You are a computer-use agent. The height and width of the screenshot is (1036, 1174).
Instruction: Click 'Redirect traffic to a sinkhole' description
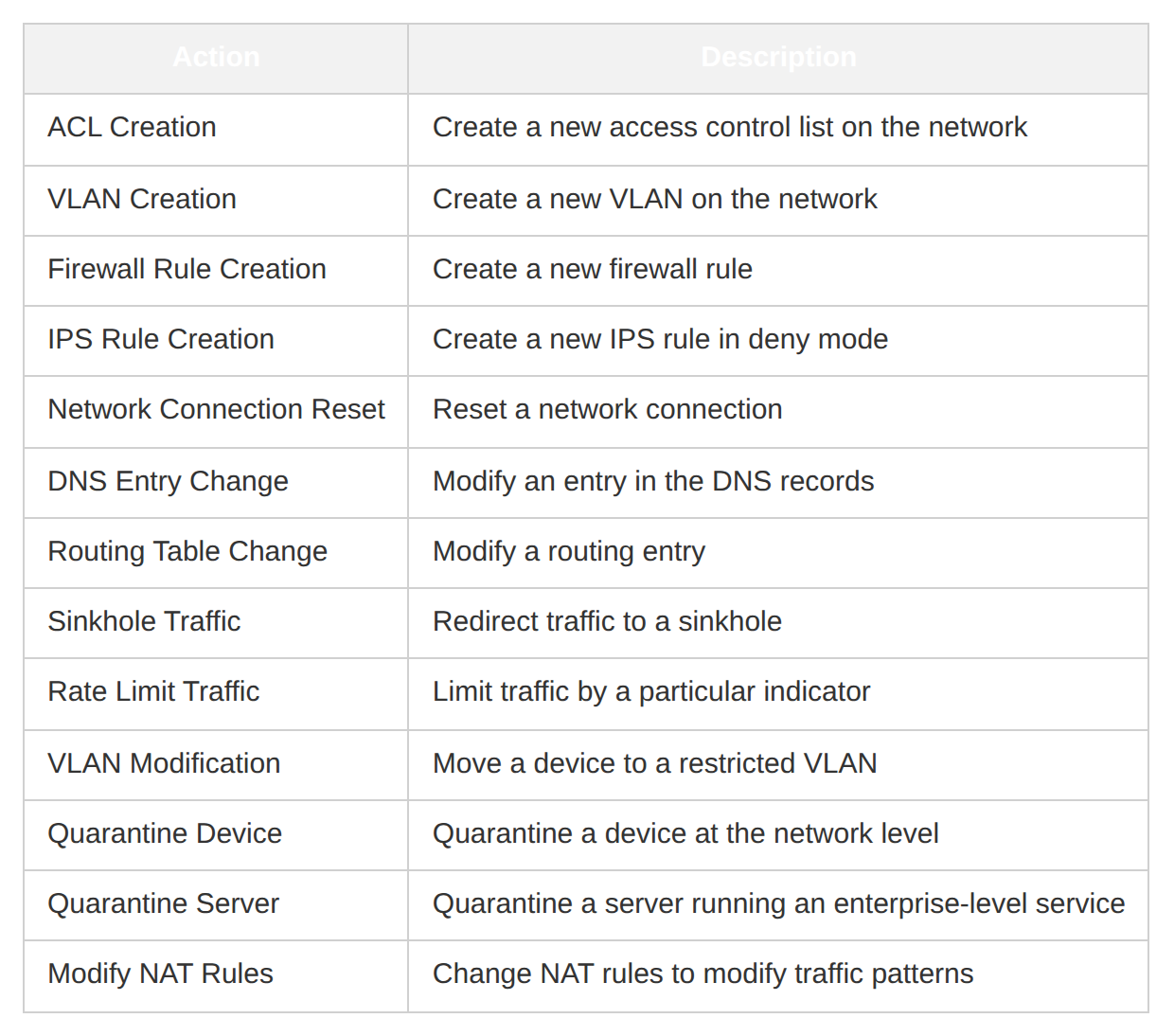607,621
